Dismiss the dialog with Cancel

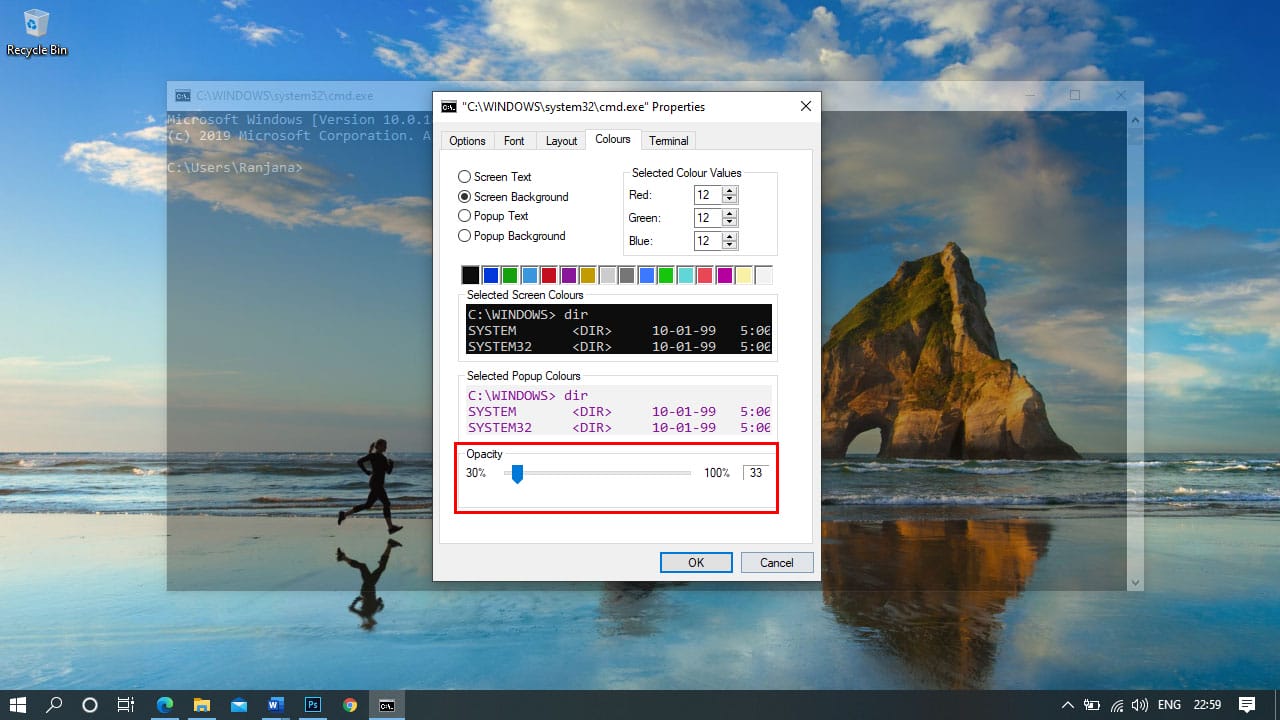pyautogui.click(x=777, y=562)
